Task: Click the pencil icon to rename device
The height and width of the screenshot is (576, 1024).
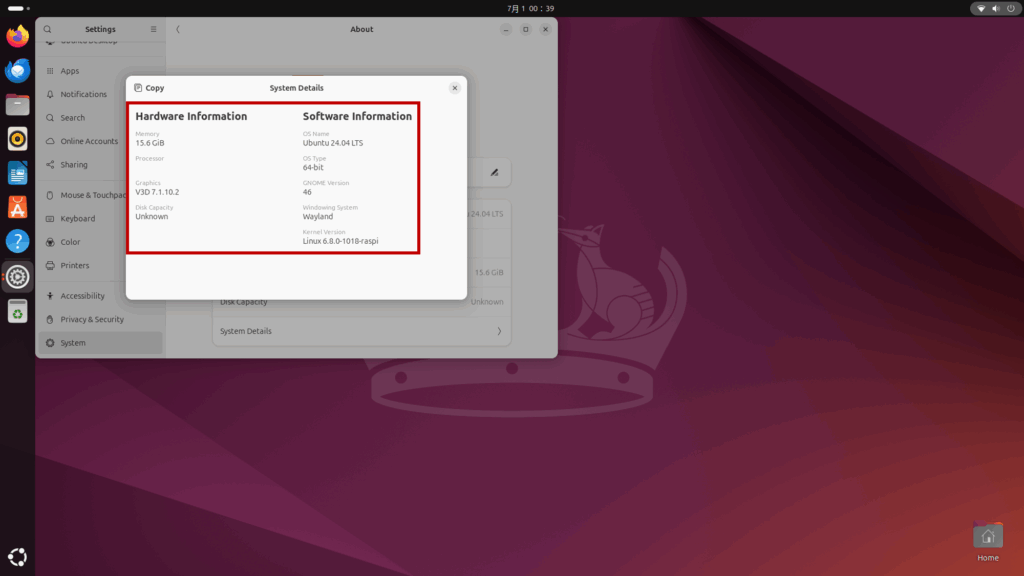Action: tap(493, 172)
